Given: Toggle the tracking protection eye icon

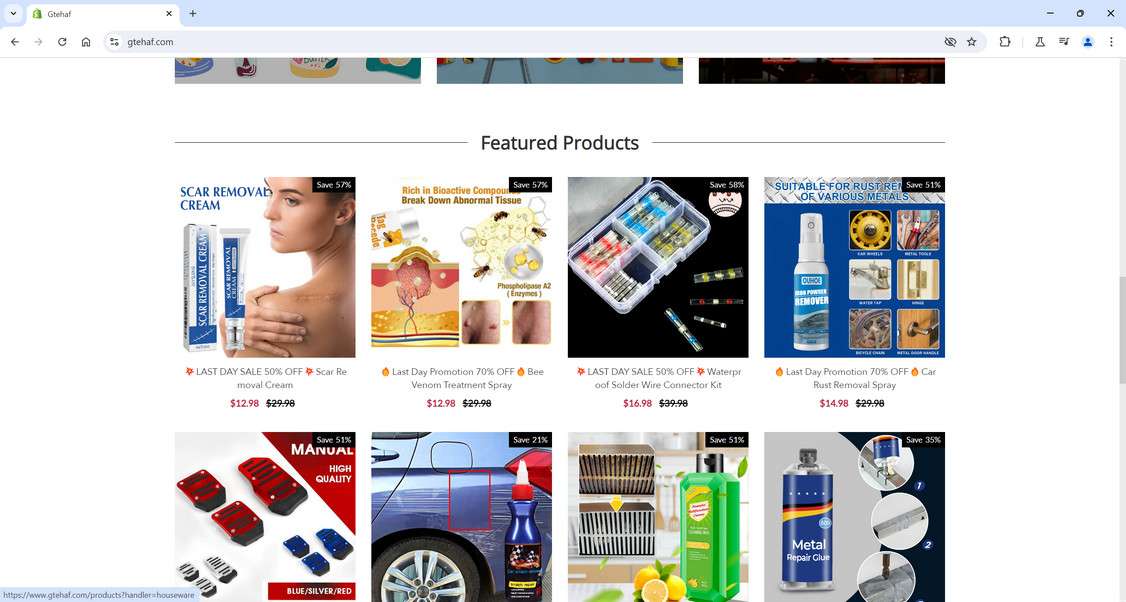Looking at the screenshot, I should pyautogui.click(x=950, y=42).
